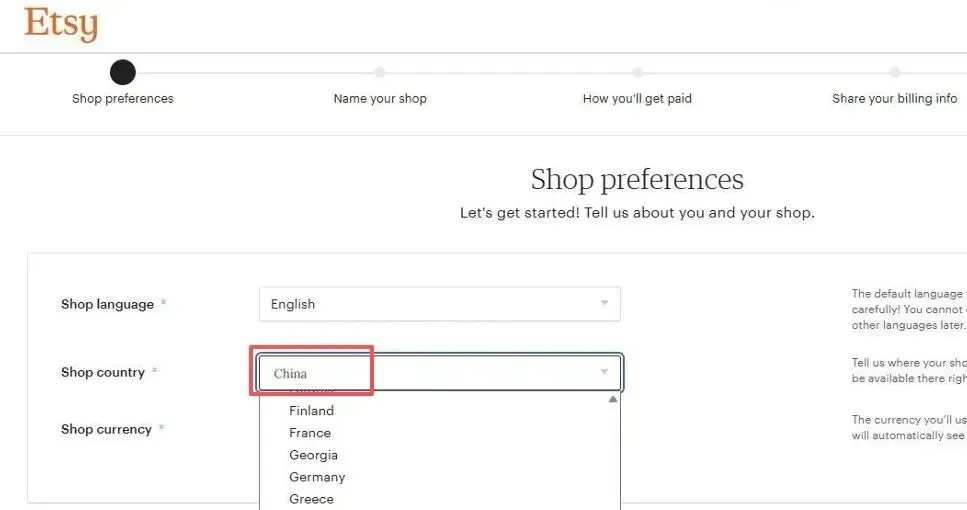Open the Shop language dropdown showing English

tap(430, 304)
